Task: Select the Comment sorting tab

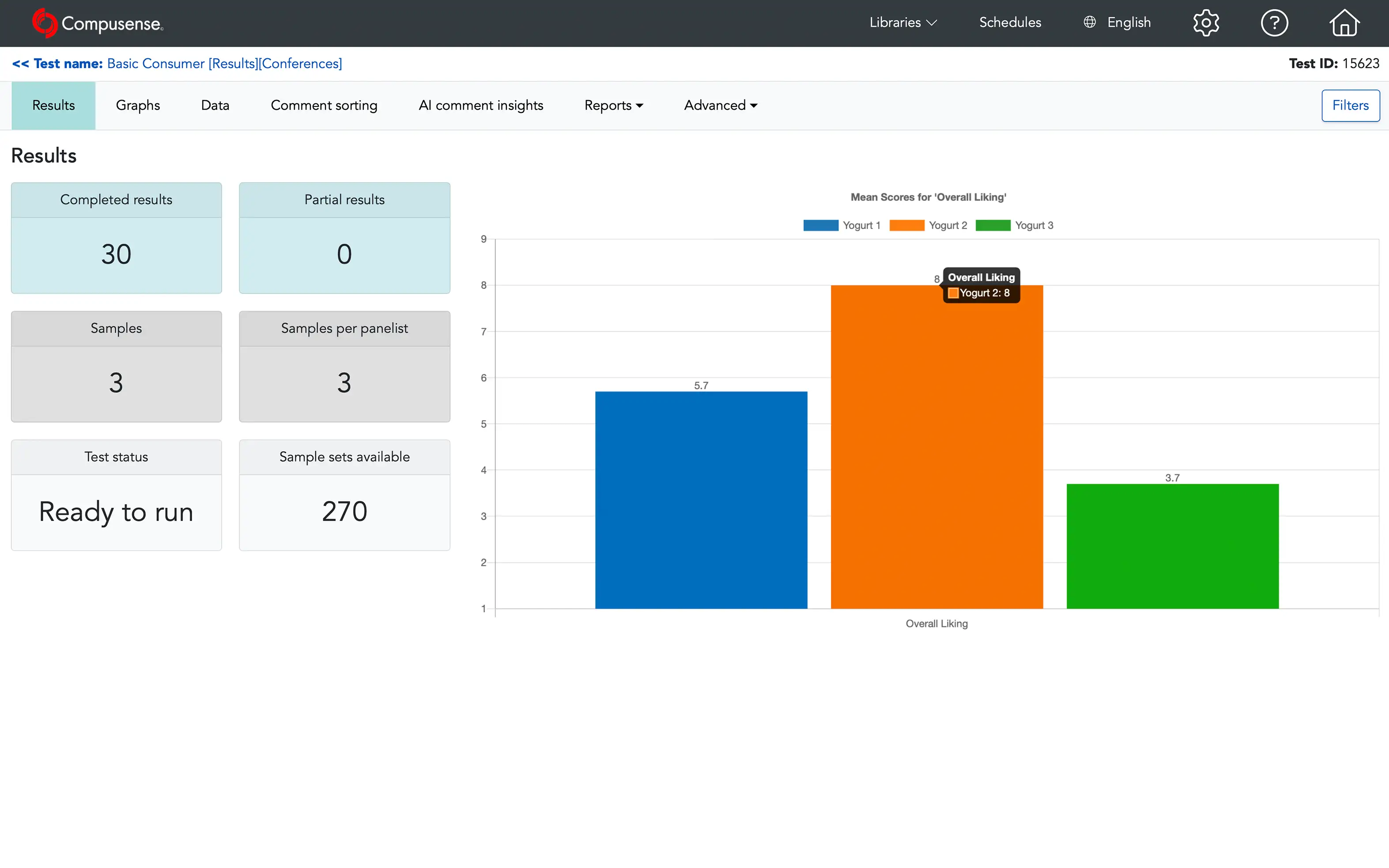Action: (x=324, y=106)
